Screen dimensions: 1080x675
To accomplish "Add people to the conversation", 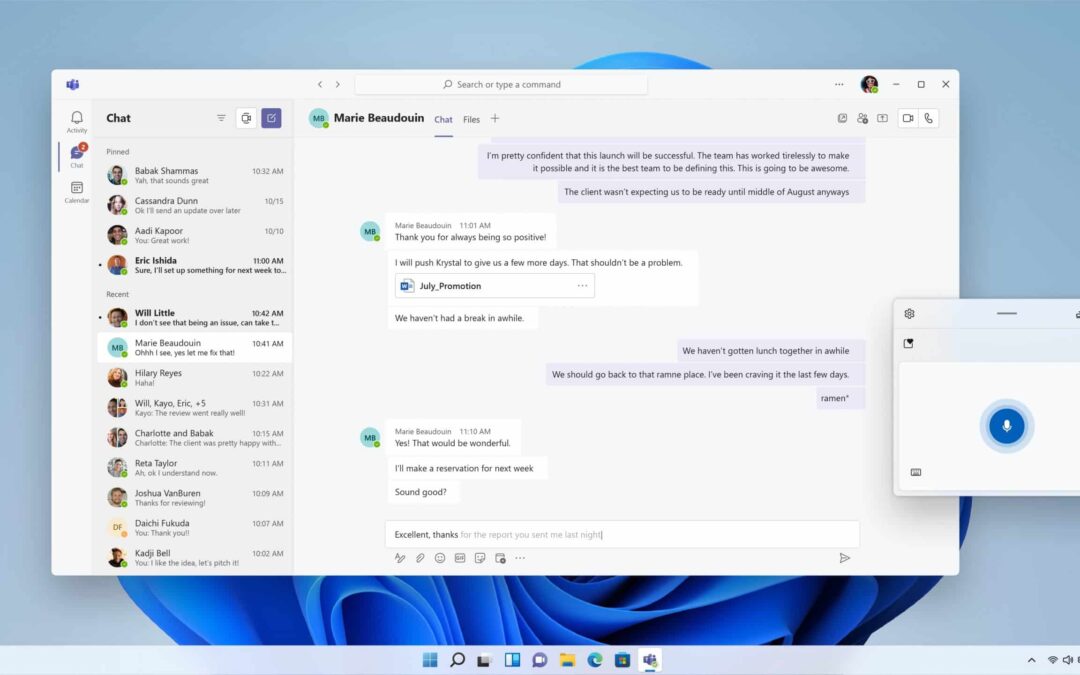I will (x=862, y=118).
